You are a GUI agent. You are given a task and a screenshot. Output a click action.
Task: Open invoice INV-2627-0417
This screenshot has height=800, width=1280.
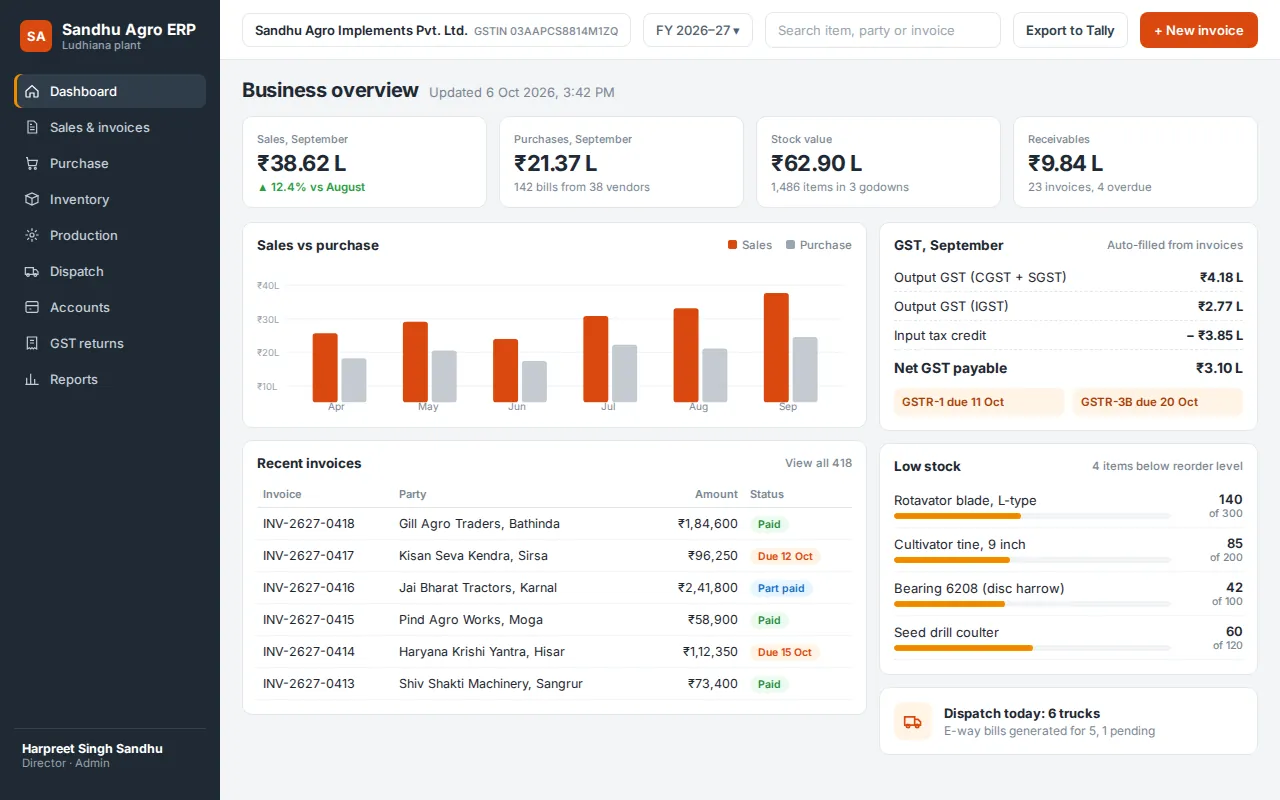click(x=309, y=556)
